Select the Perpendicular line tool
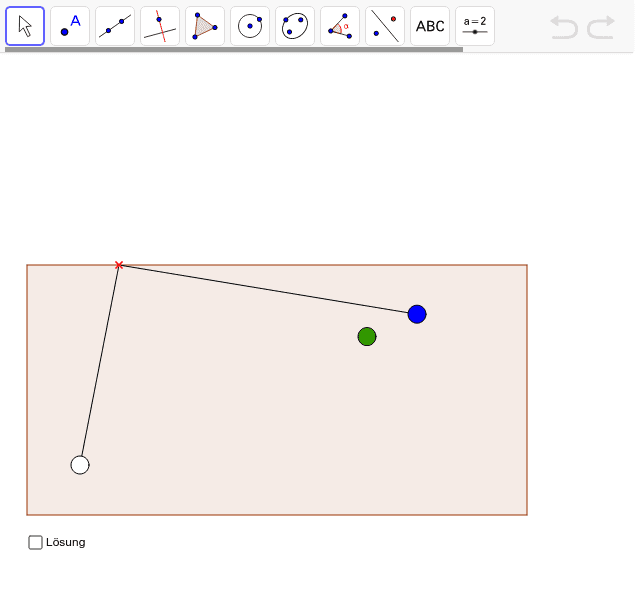Screen dimensions: 635x600 click(x=160, y=26)
